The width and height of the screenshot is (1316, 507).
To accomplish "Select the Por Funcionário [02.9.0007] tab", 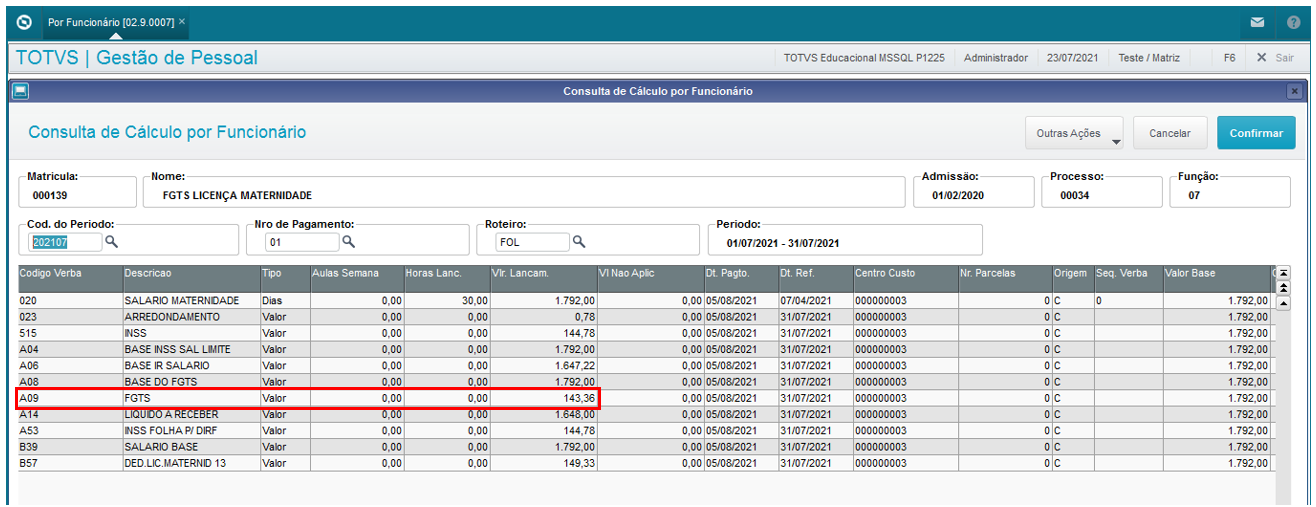I will point(110,21).
